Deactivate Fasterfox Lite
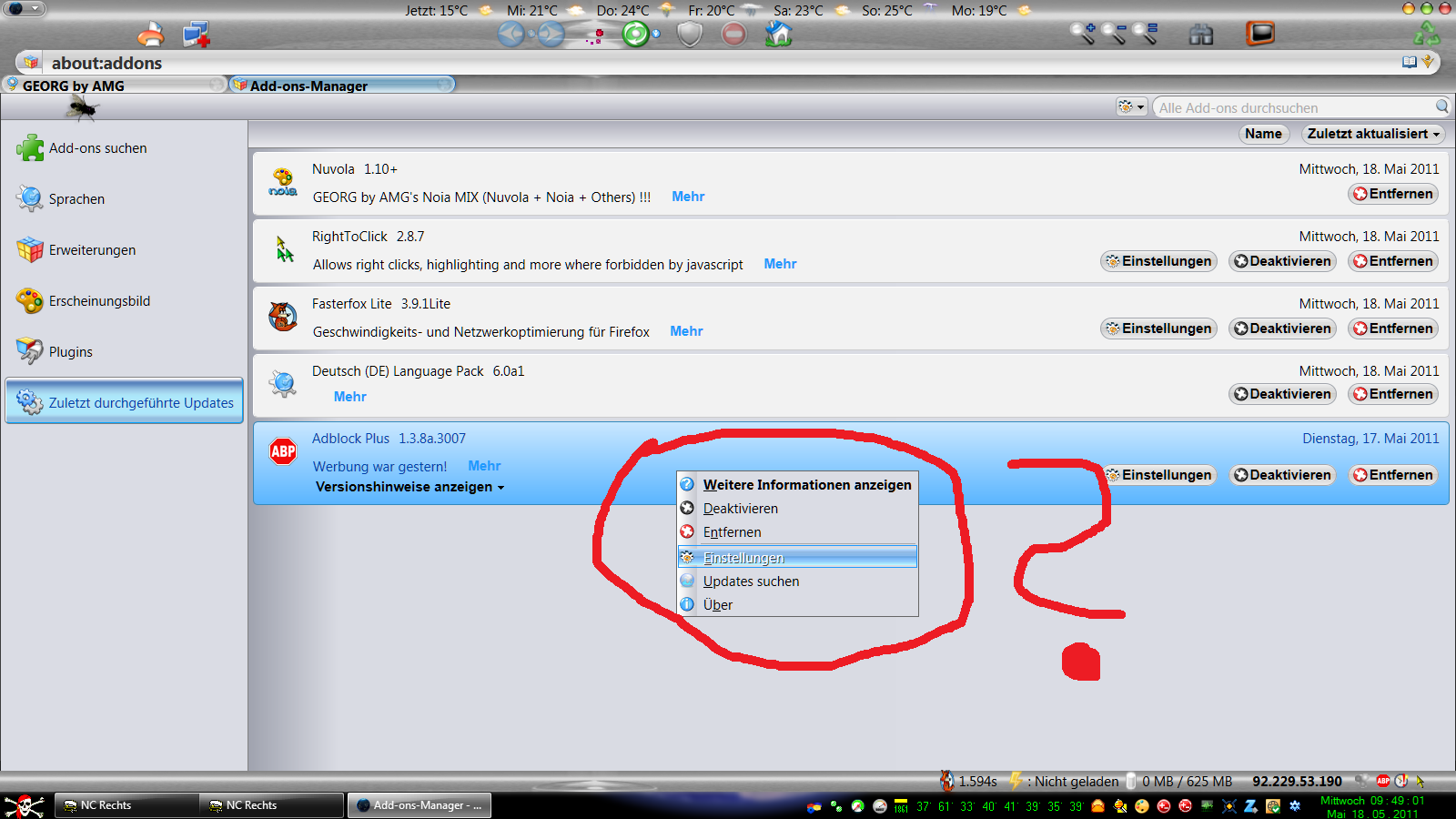Image resolution: width=1456 pixels, height=819 pixels. pyautogui.click(x=1282, y=329)
